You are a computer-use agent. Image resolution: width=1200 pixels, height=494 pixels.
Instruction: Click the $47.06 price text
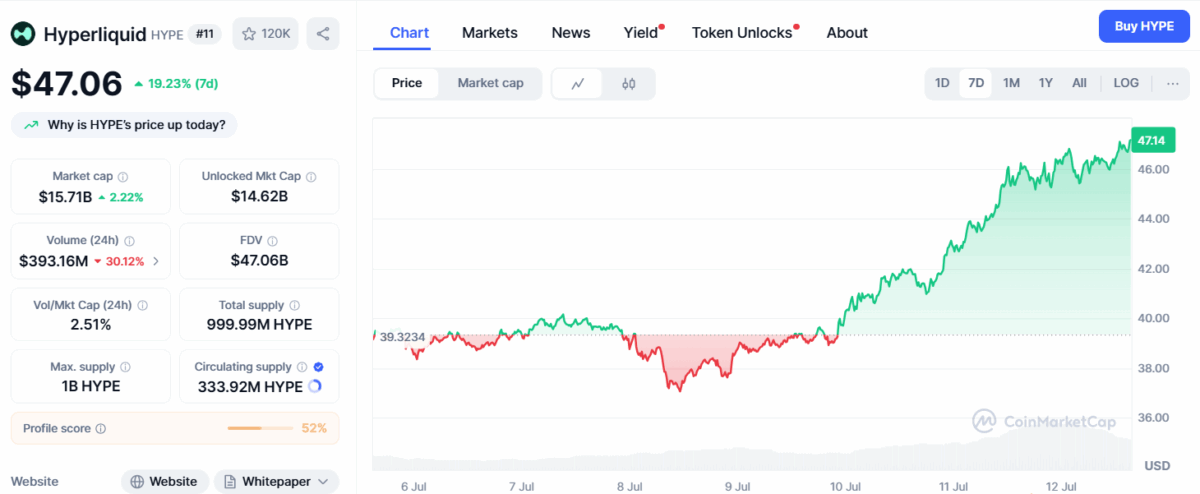coord(67,84)
